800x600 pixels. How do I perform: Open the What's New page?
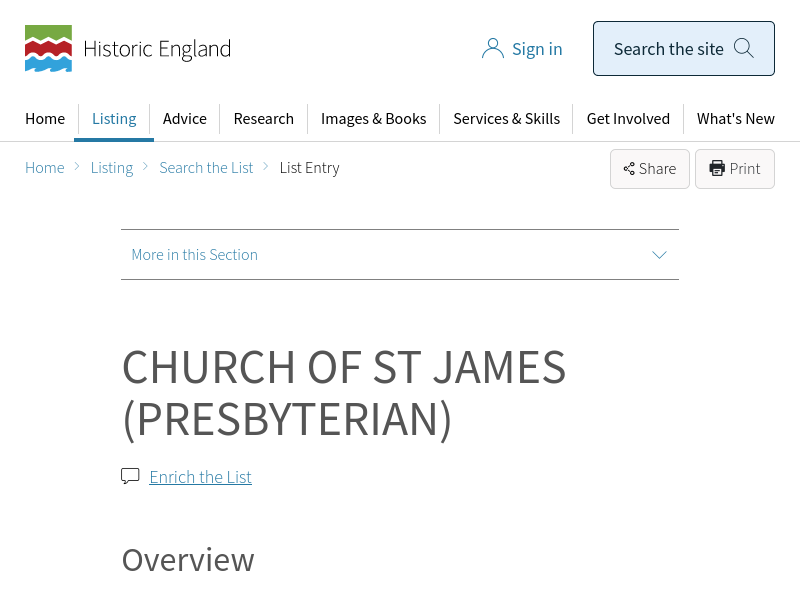point(735,119)
